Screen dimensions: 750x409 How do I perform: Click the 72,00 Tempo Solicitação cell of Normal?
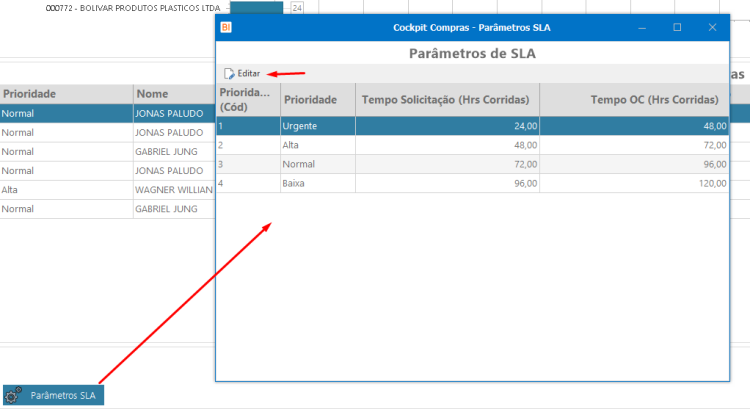click(447, 164)
